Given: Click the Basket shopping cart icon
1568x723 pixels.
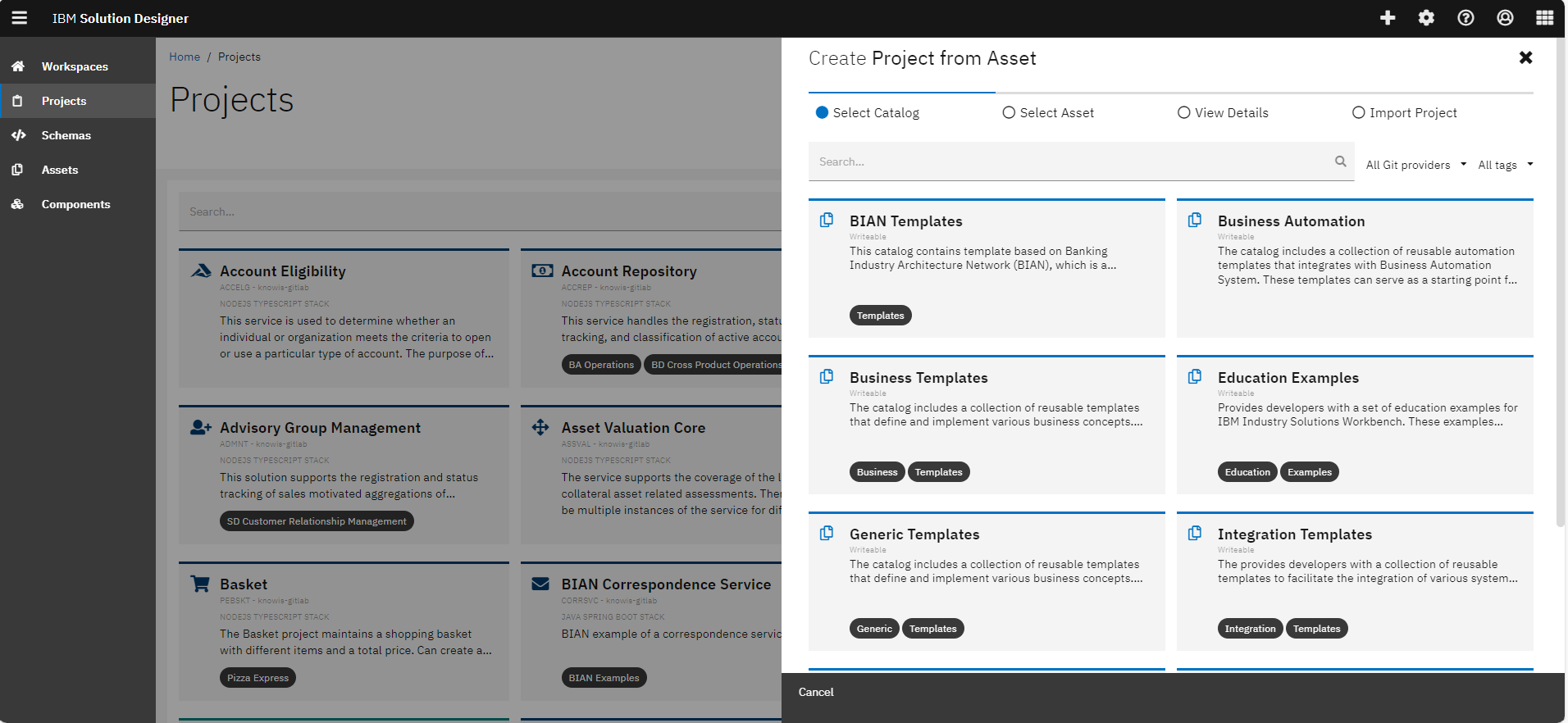Looking at the screenshot, I should click(200, 584).
